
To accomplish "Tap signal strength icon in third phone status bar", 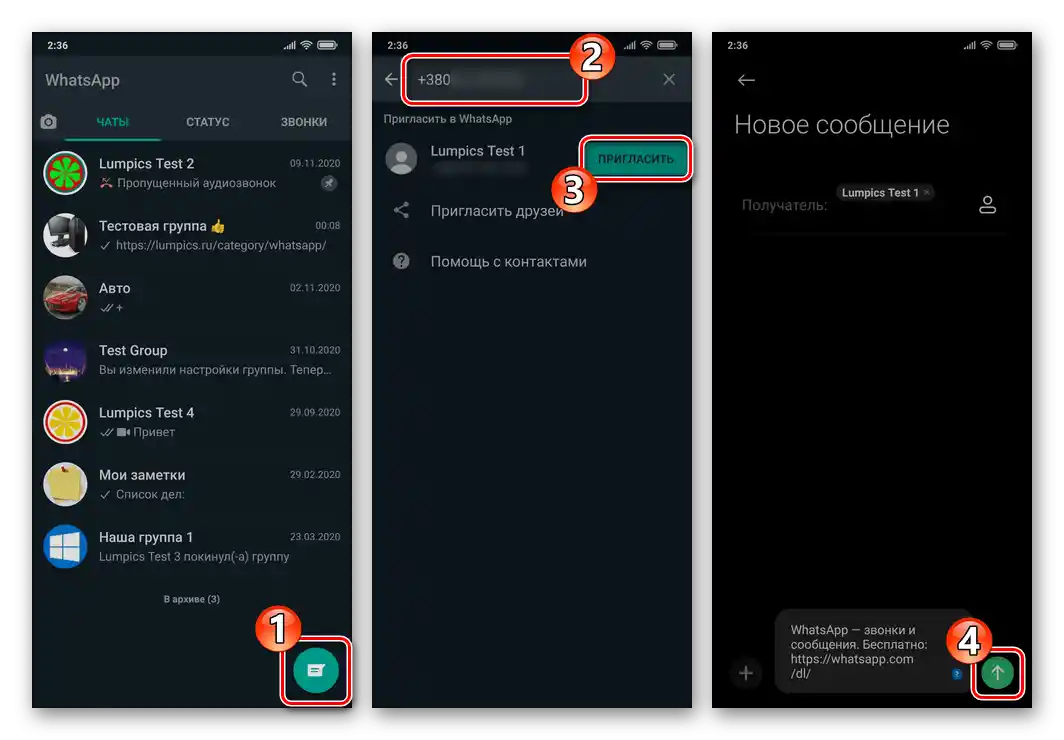I will 969,45.
